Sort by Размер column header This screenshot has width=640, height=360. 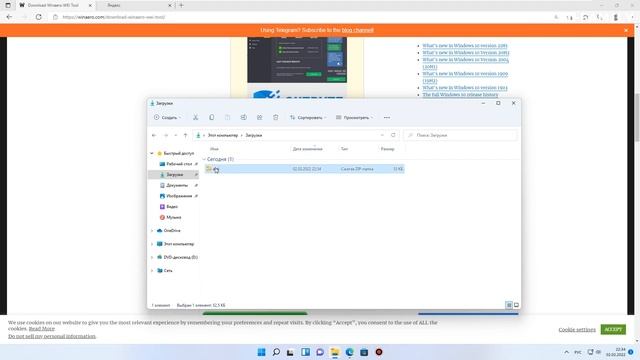click(387, 149)
